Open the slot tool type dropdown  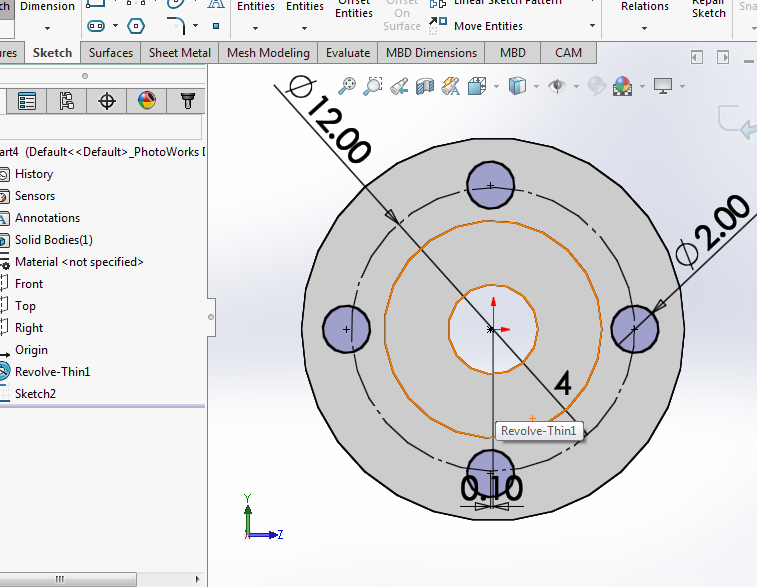point(115,26)
